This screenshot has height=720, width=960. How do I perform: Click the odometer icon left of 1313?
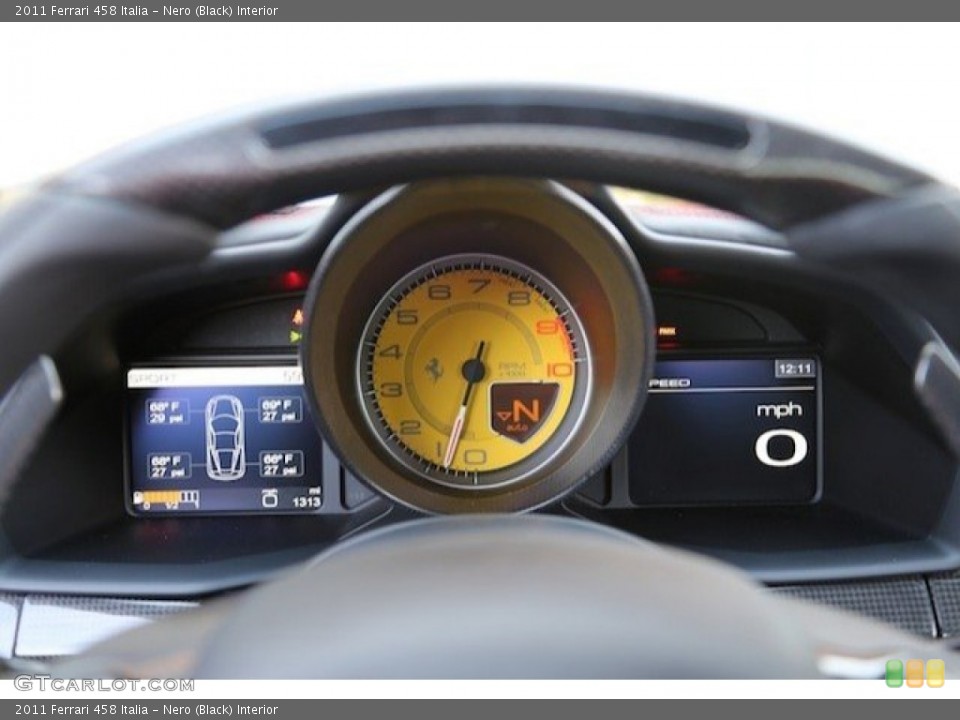tap(269, 498)
